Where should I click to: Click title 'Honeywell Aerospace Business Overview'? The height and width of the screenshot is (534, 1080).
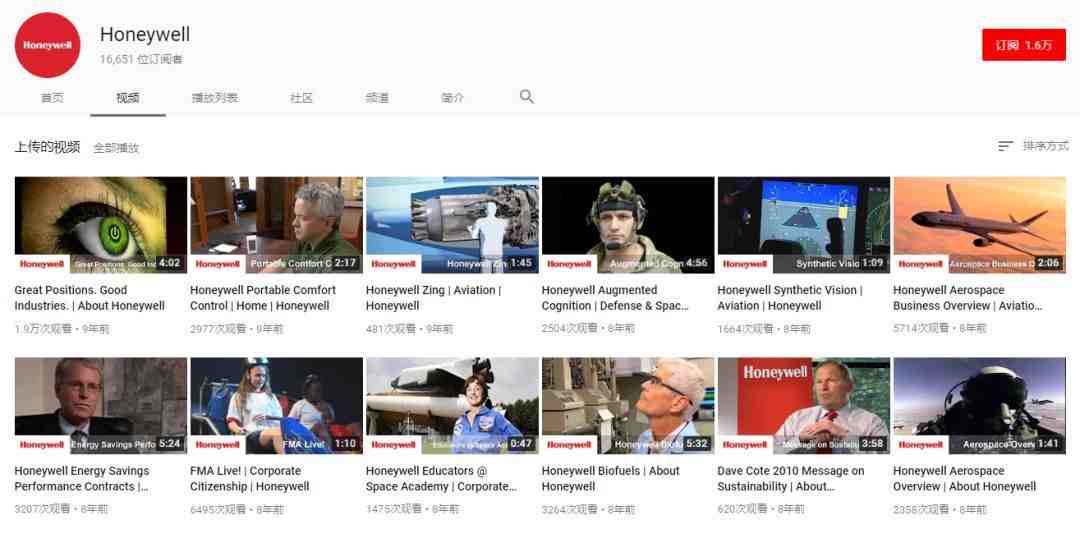[x=968, y=298]
